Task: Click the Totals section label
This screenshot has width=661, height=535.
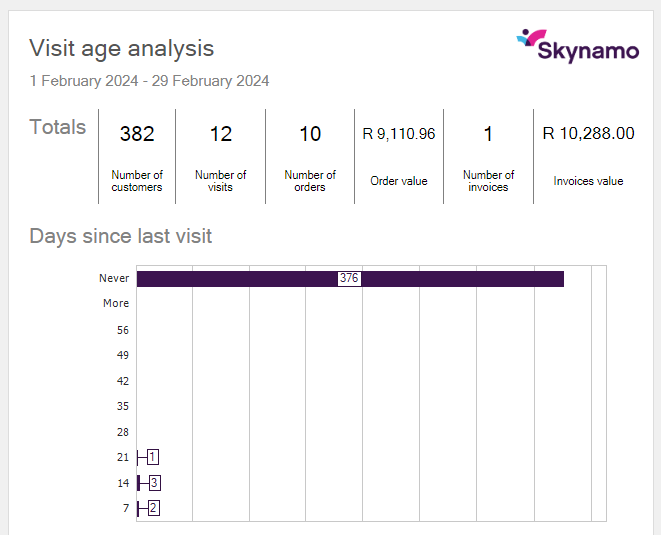Action: pos(57,127)
